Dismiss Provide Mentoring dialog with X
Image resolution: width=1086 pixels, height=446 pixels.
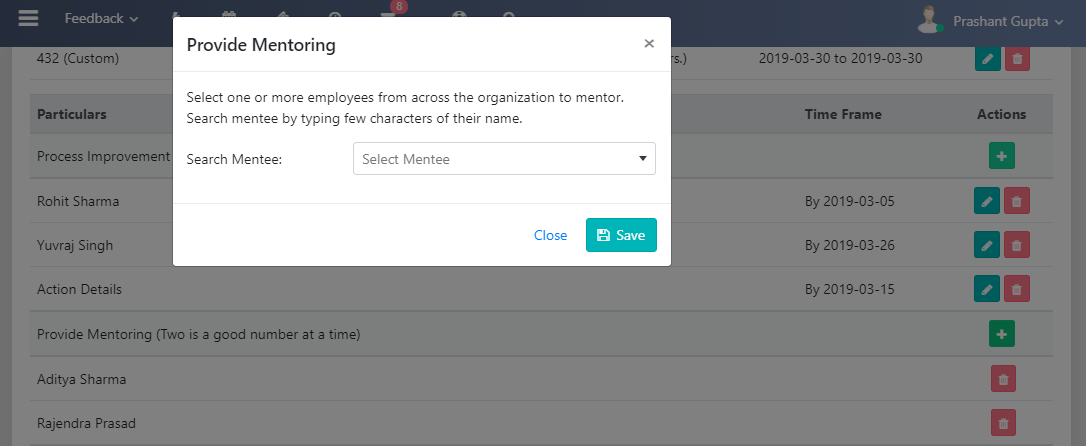[x=649, y=44]
